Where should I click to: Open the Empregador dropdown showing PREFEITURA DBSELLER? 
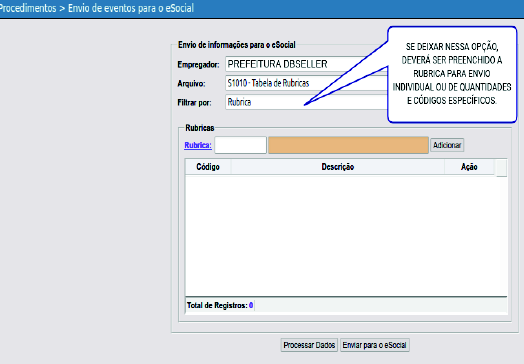coord(306,64)
